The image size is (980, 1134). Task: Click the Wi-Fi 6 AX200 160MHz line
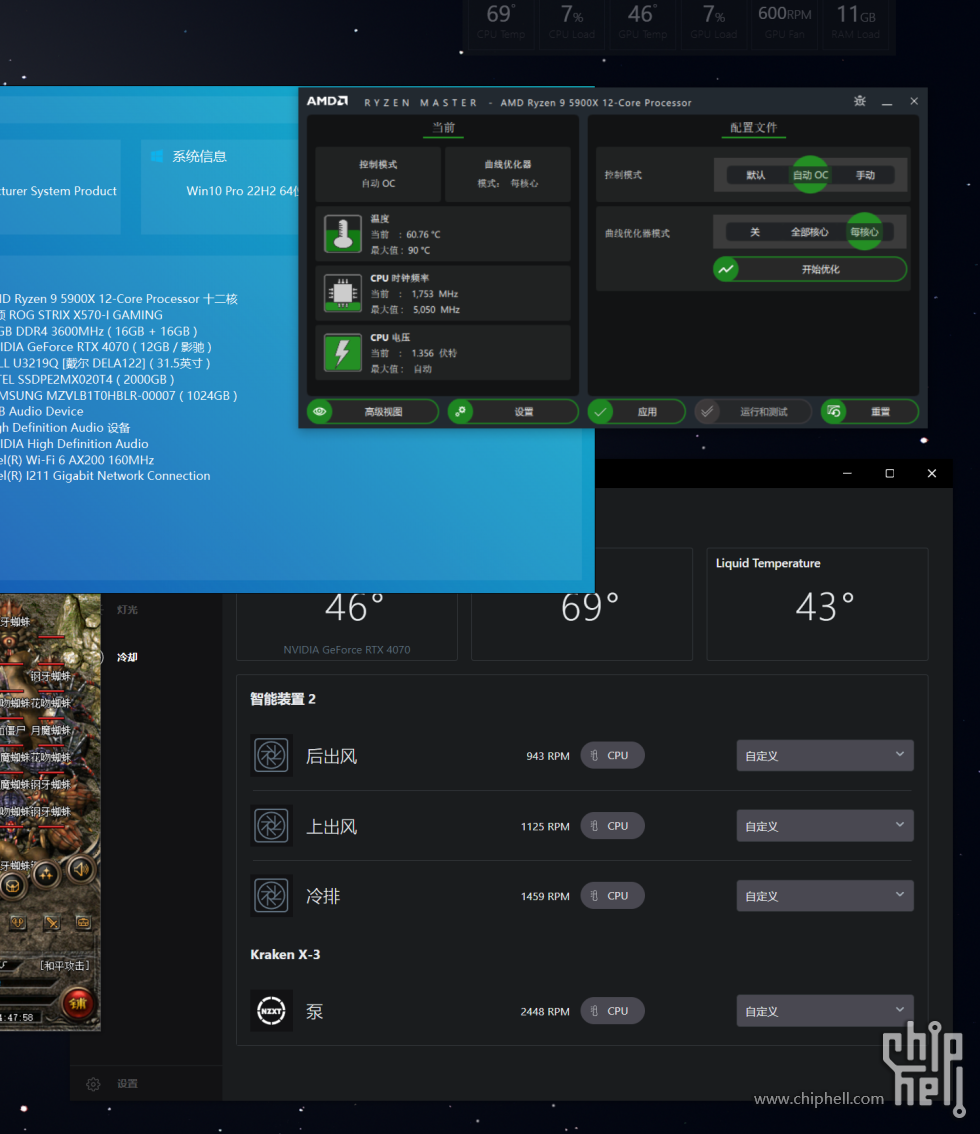click(x=77, y=460)
